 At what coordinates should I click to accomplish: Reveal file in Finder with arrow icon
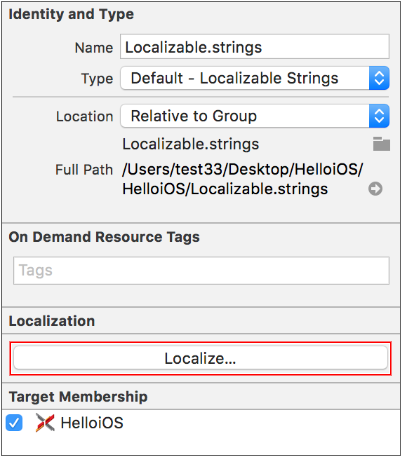(x=375, y=189)
